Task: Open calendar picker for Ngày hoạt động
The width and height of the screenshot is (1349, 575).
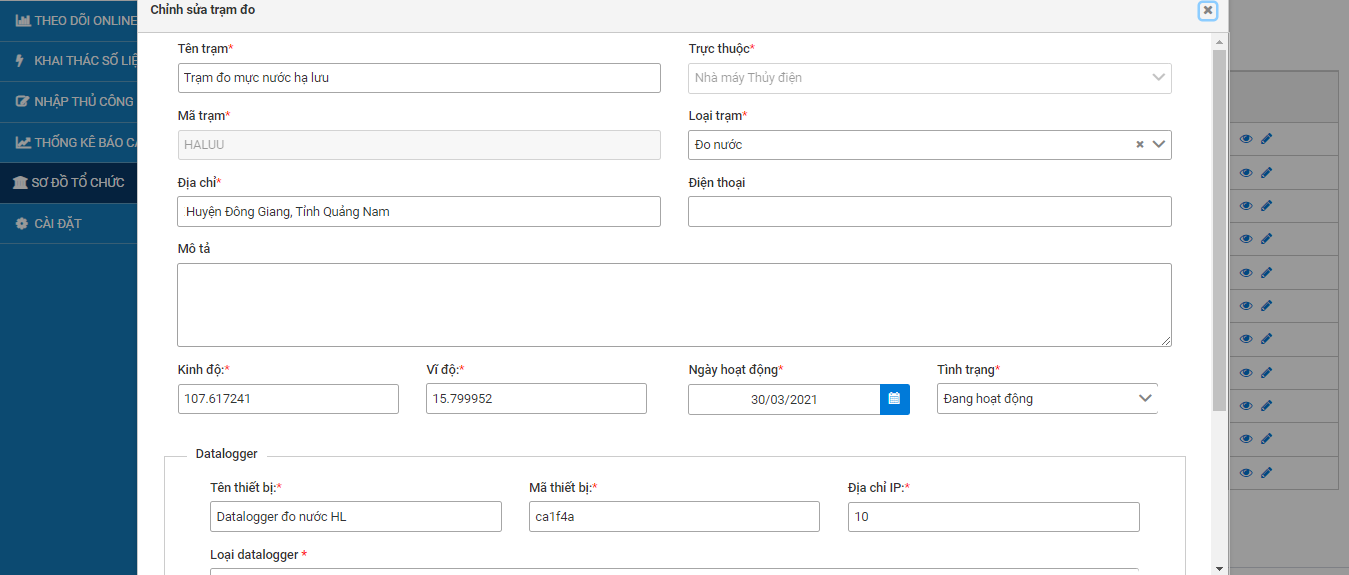Action: coord(894,399)
